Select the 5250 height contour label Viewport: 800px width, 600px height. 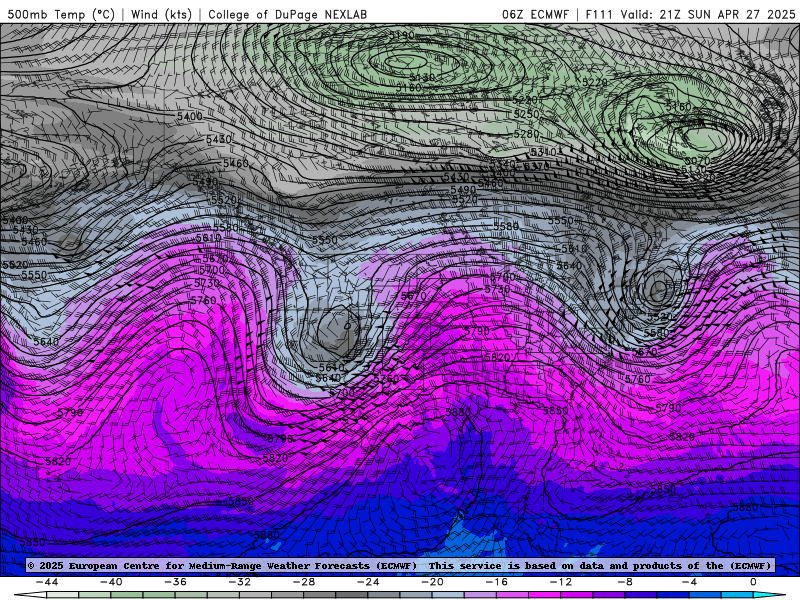(526, 114)
